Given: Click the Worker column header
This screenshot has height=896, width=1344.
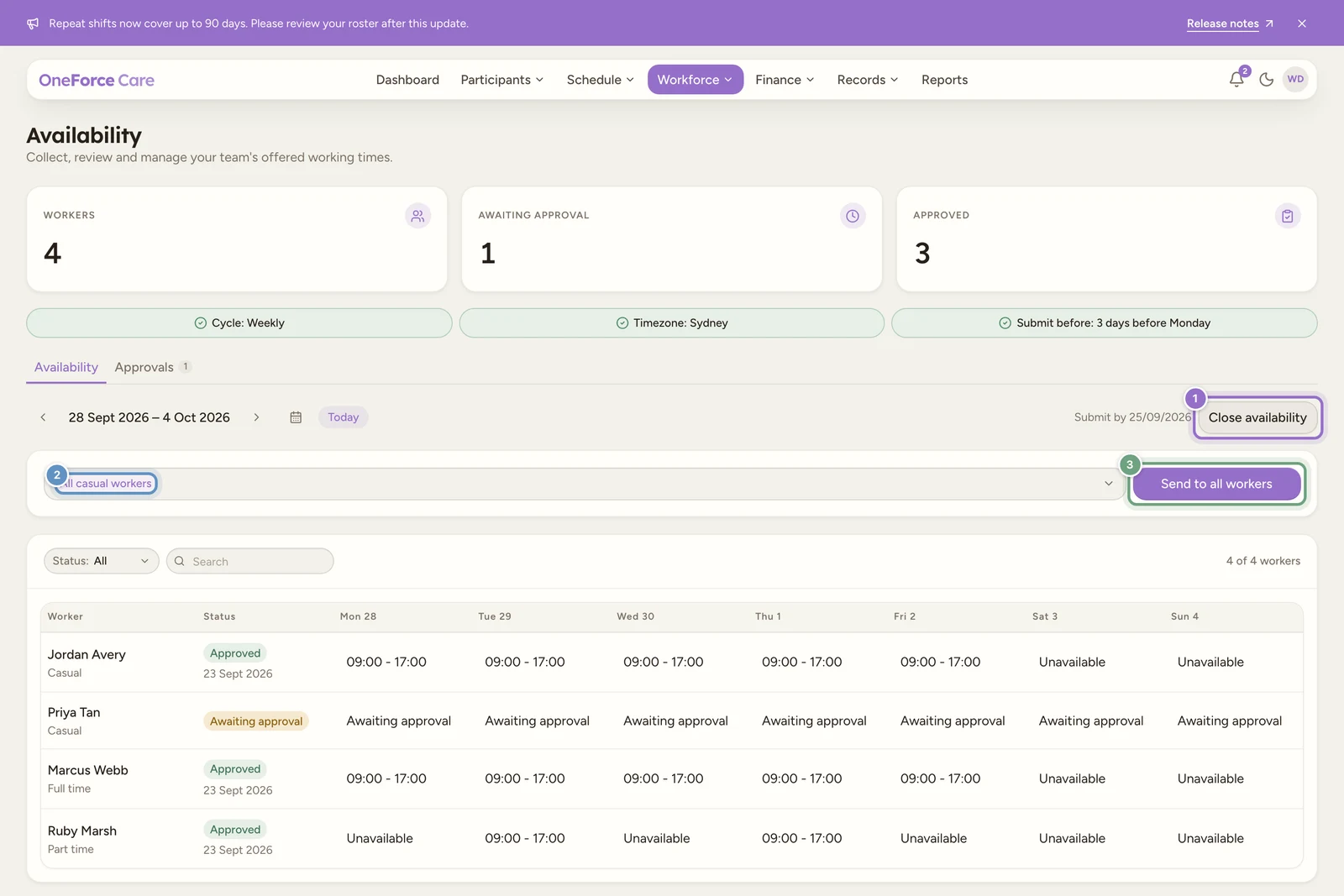Looking at the screenshot, I should pos(66,616).
